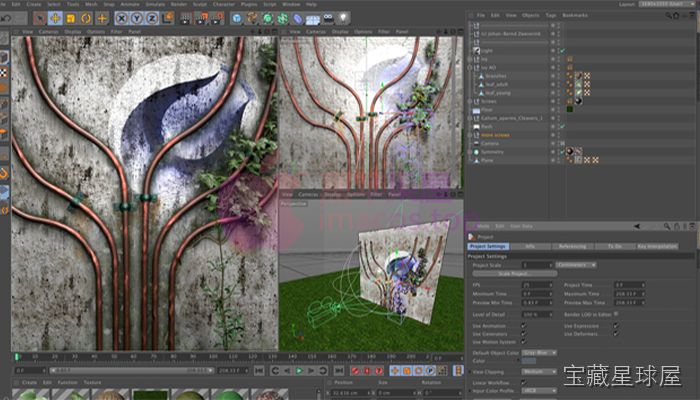
Task: Open Default Object Color dropdown
Action: [x=539, y=353]
